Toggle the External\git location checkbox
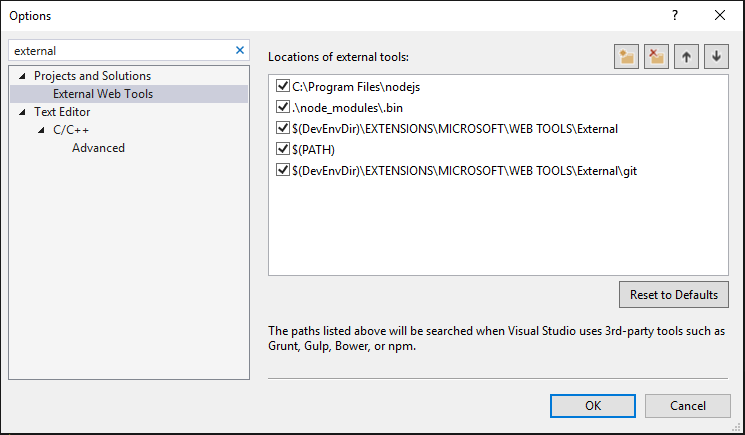 (x=282, y=171)
